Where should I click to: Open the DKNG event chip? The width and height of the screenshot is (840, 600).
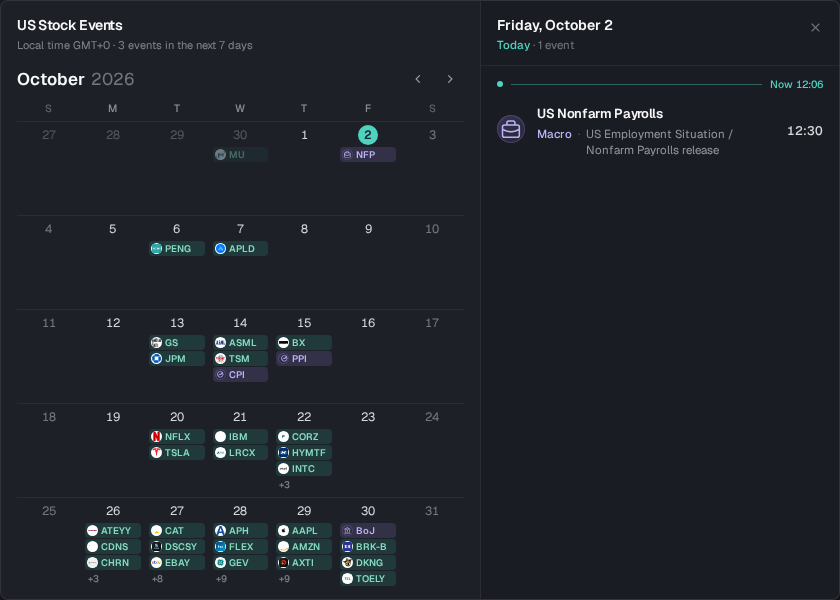tap(368, 562)
